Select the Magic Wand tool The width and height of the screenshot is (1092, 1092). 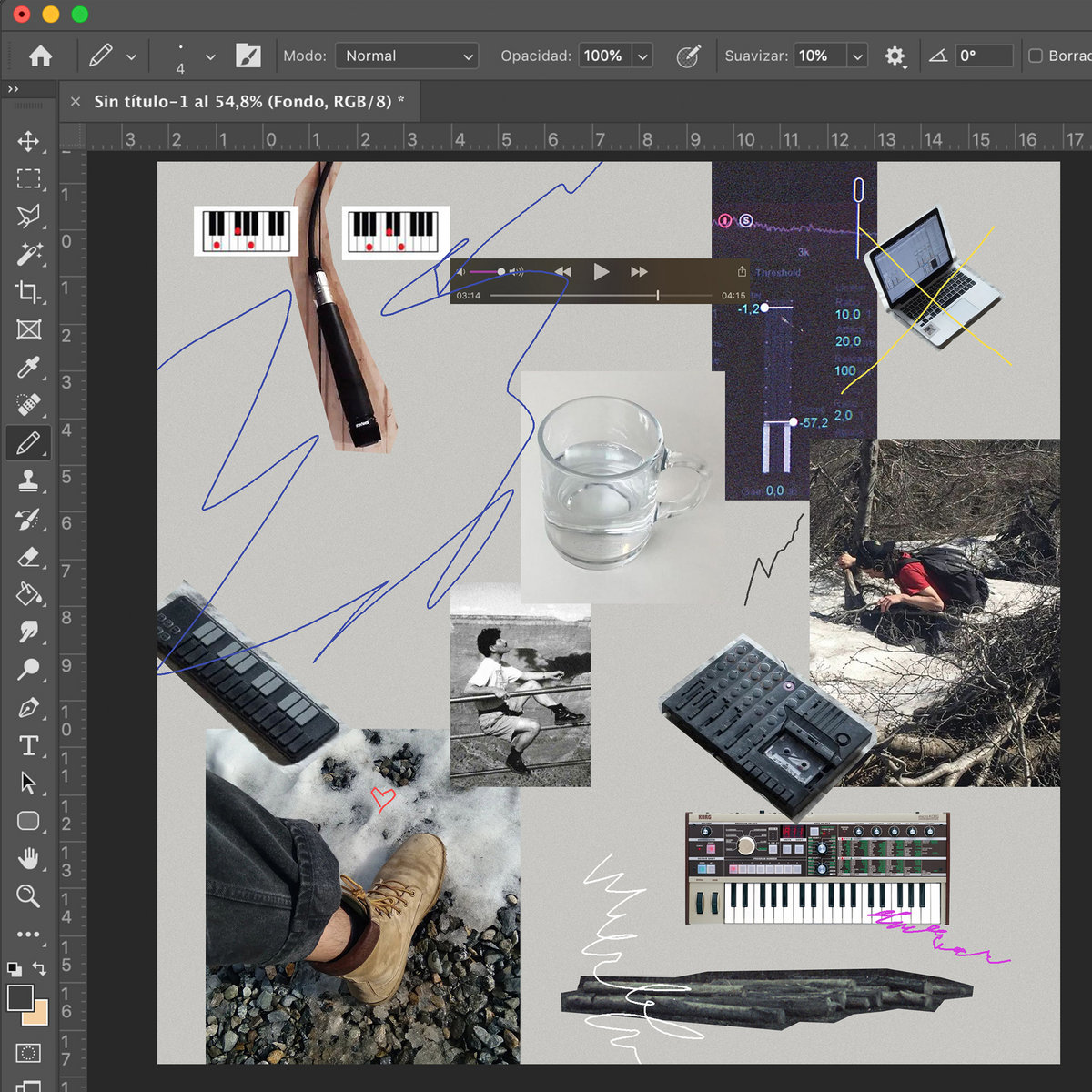(x=28, y=254)
